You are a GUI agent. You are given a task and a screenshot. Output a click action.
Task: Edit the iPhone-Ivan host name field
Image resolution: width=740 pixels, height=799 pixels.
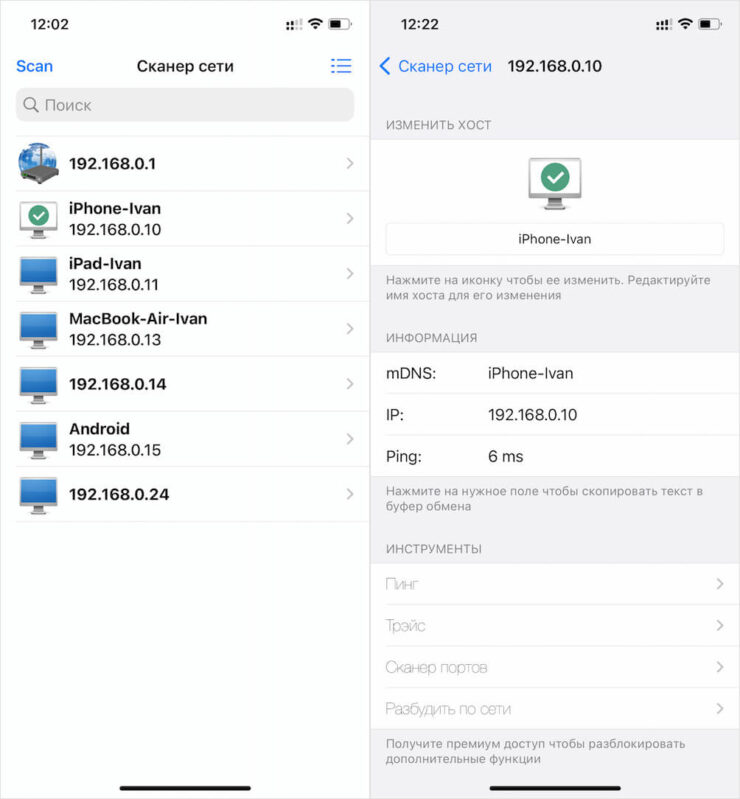[554, 239]
